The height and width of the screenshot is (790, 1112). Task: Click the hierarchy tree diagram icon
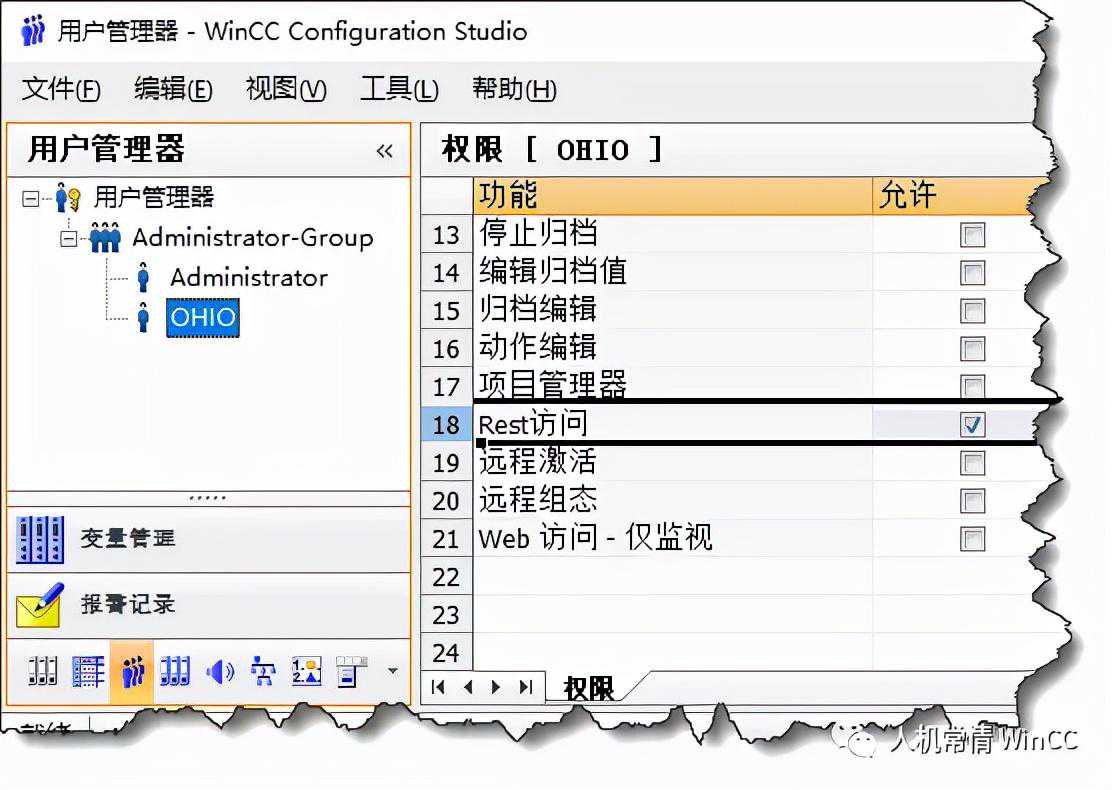[x=263, y=672]
